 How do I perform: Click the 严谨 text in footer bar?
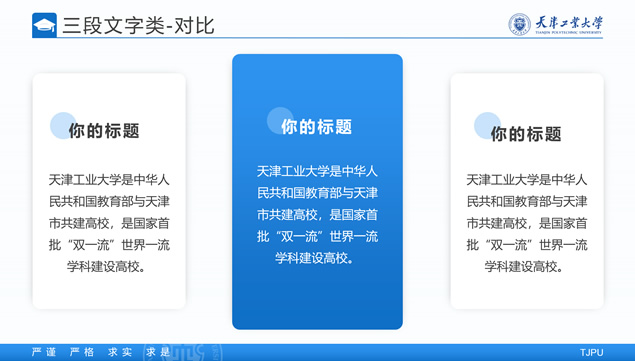coord(44,352)
